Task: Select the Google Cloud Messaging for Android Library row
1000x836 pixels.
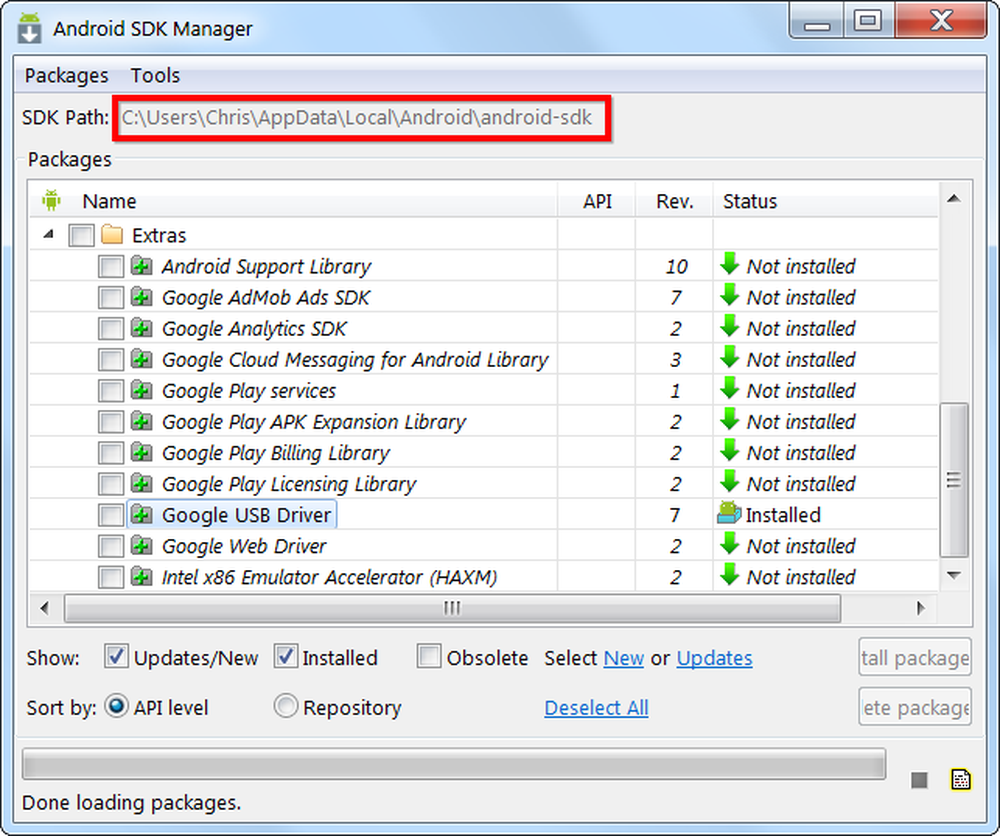Action: [x=485, y=359]
